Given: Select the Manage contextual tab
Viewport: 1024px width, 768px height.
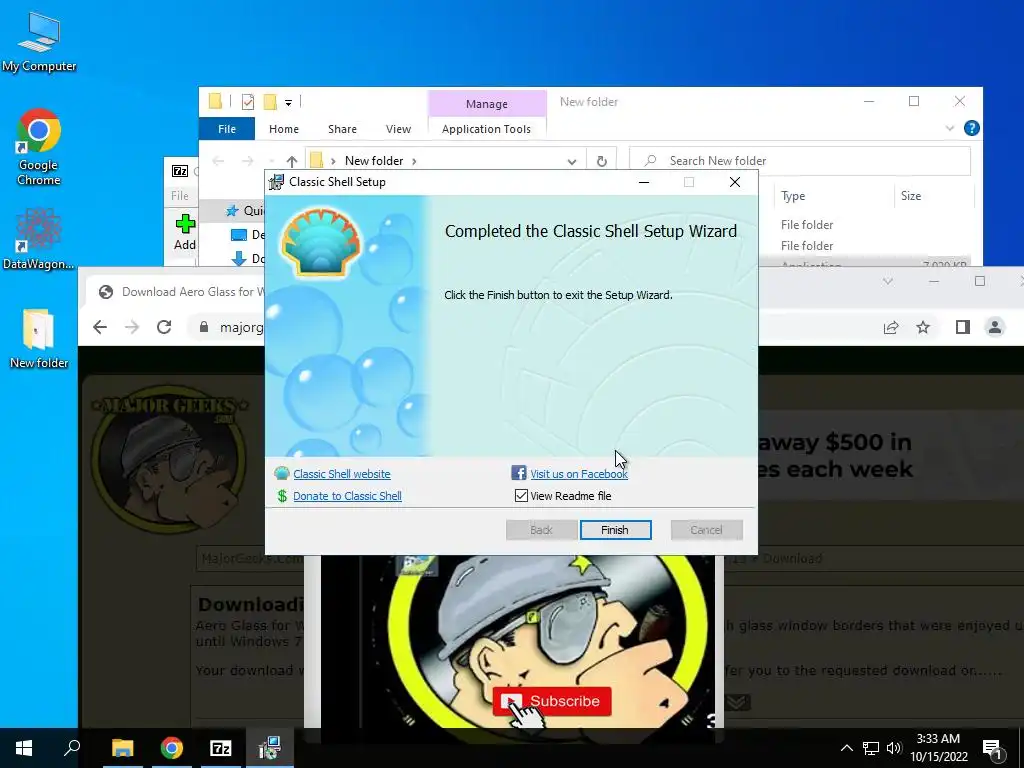Looking at the screenshot, I should tap(487, 104).
